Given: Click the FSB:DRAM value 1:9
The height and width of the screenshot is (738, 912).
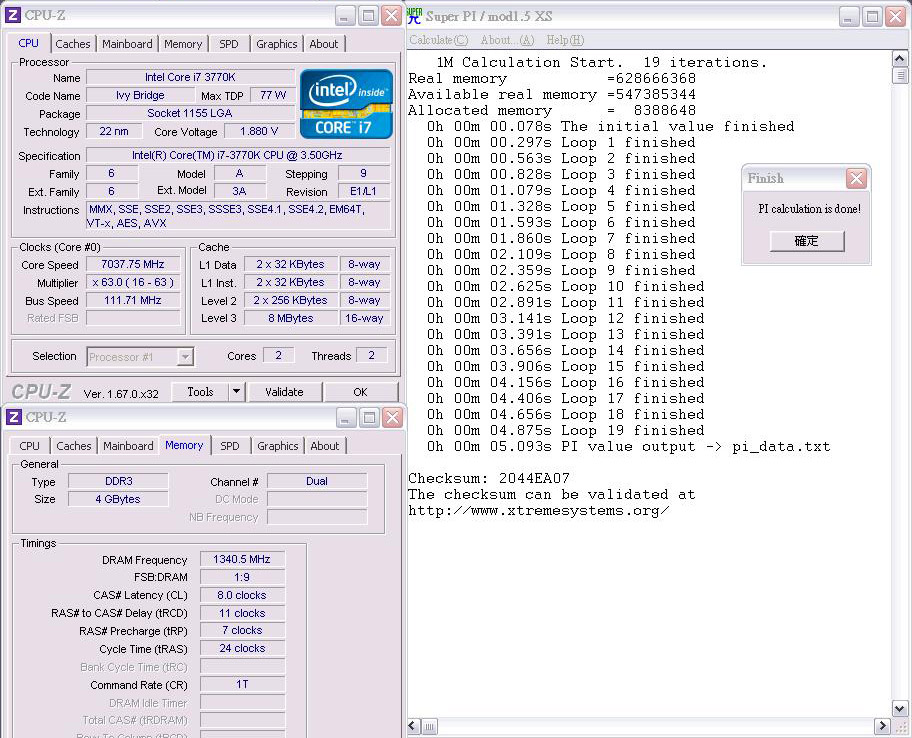Looking at the screenshot, I should point(242,577).
